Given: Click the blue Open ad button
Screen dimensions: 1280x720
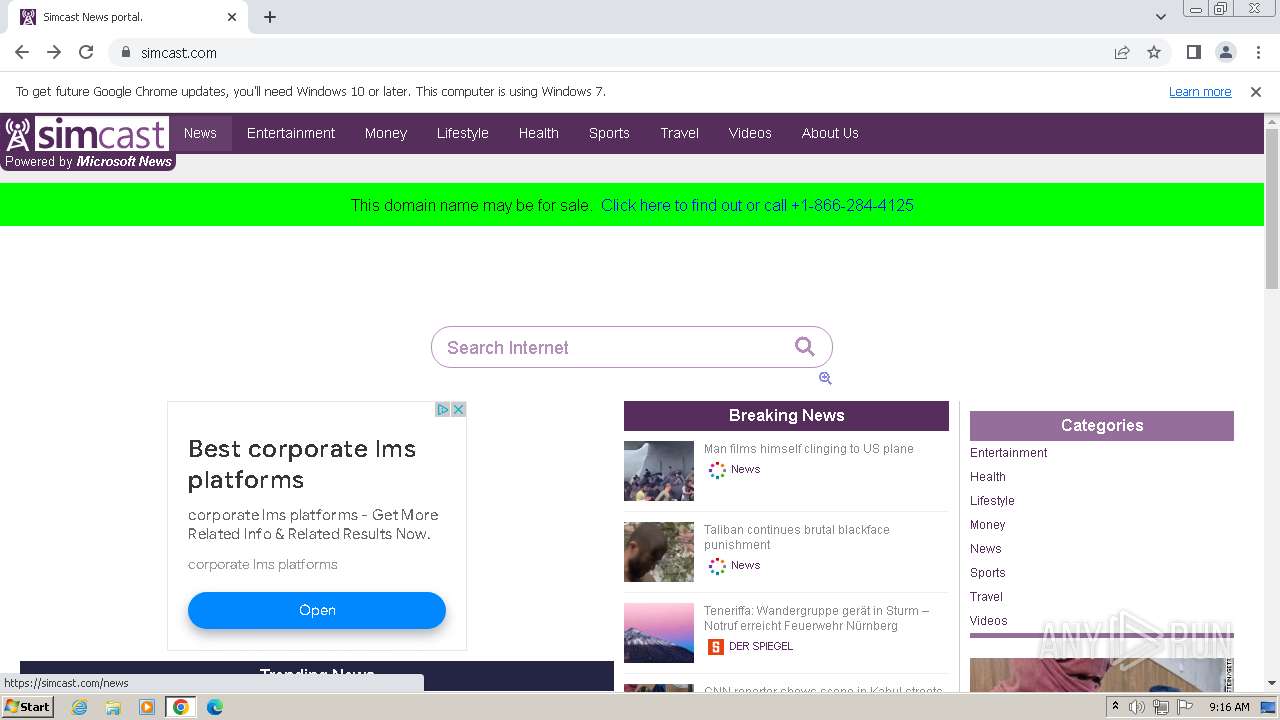Looking at the screenshot, I should pyautogui.click(x=317, y=610).
